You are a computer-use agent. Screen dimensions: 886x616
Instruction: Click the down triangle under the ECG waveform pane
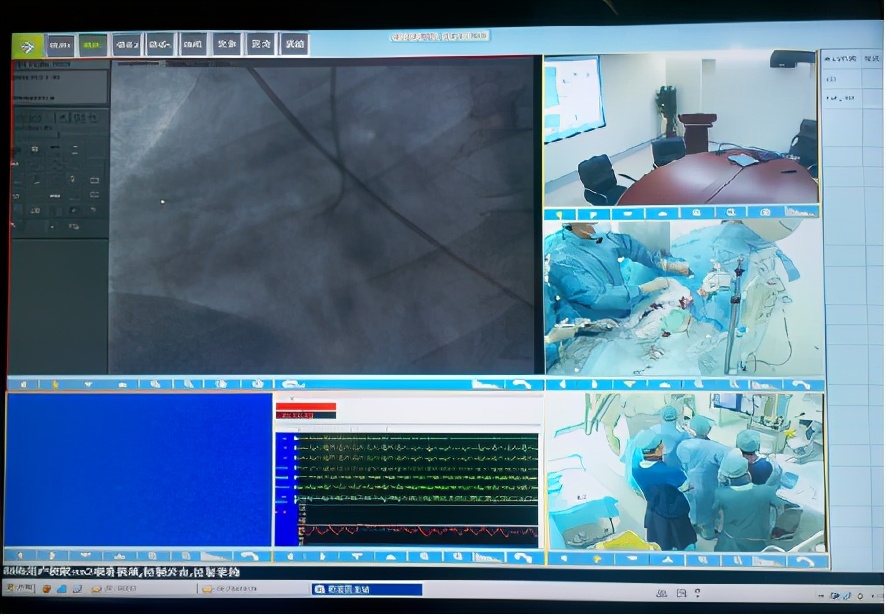[x=357, y=557]
